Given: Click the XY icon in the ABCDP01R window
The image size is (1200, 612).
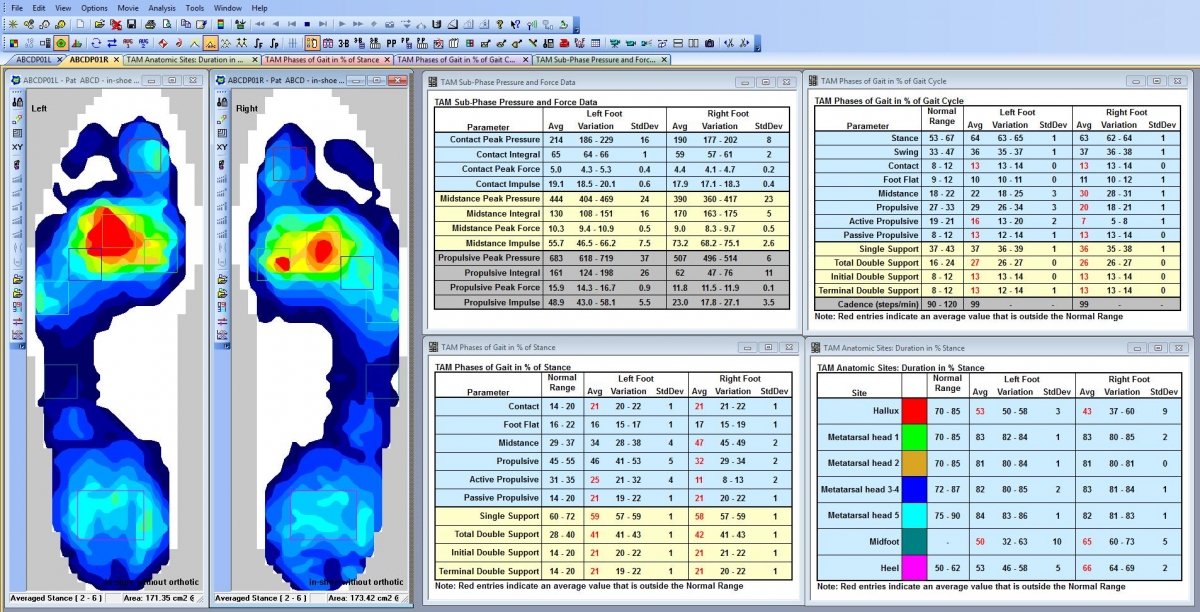Looking at the screenshot, I should (220, 148).
